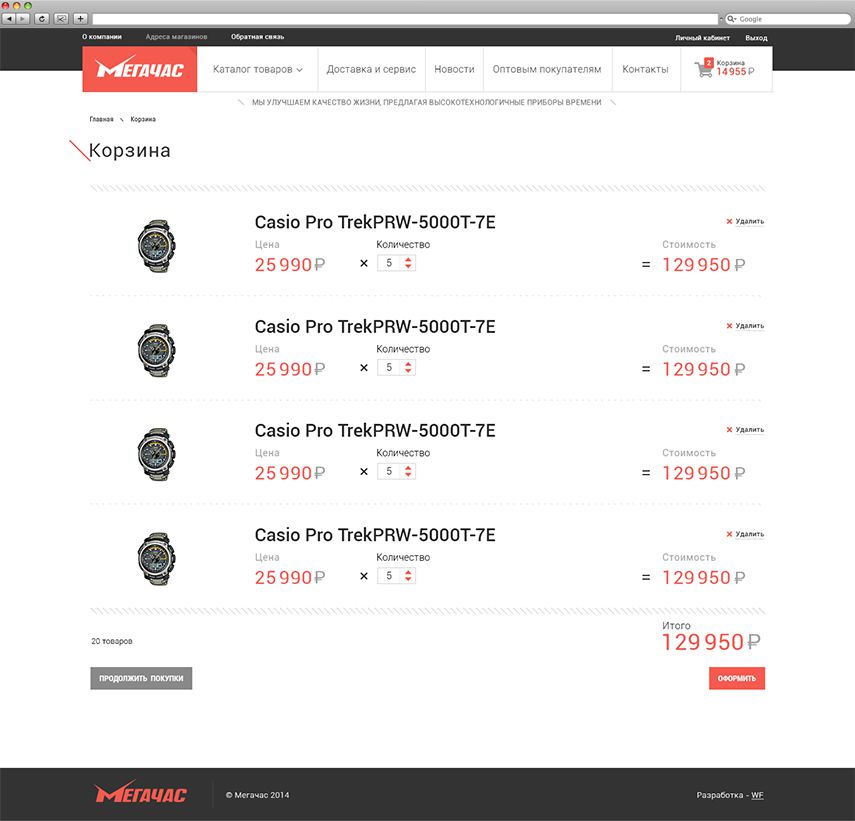Click the Главная breadcrumb link
Screen dimensions: 855x821
coord(101,119)
